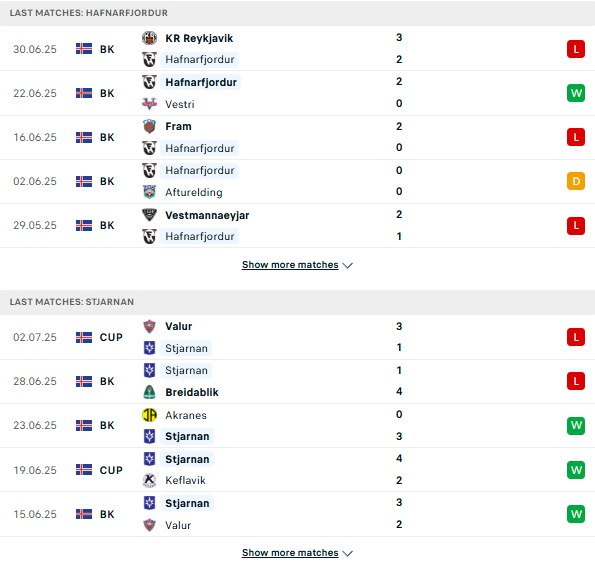Click the Akranes yellow IA logo
This screenshot has height=566, width=595.
(149, 415)
